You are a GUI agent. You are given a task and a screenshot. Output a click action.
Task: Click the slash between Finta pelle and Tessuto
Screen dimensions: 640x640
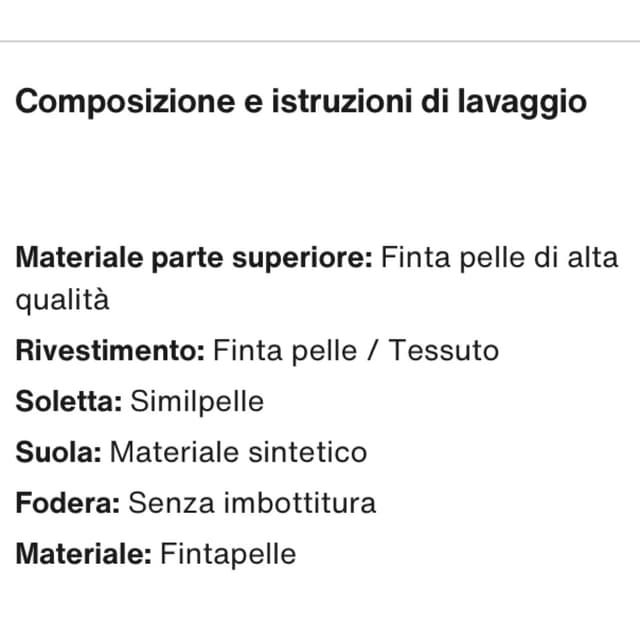point(372,351)
